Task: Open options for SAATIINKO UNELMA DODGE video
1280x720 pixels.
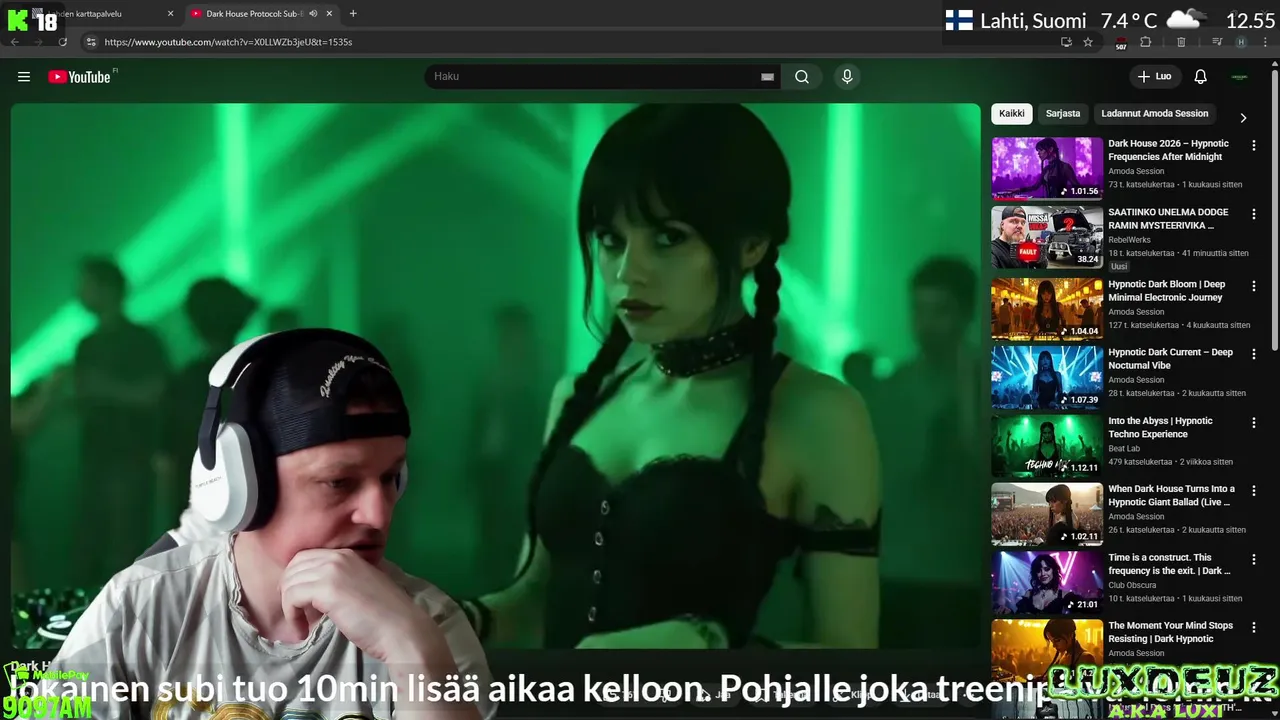Action: (1254, 214)
